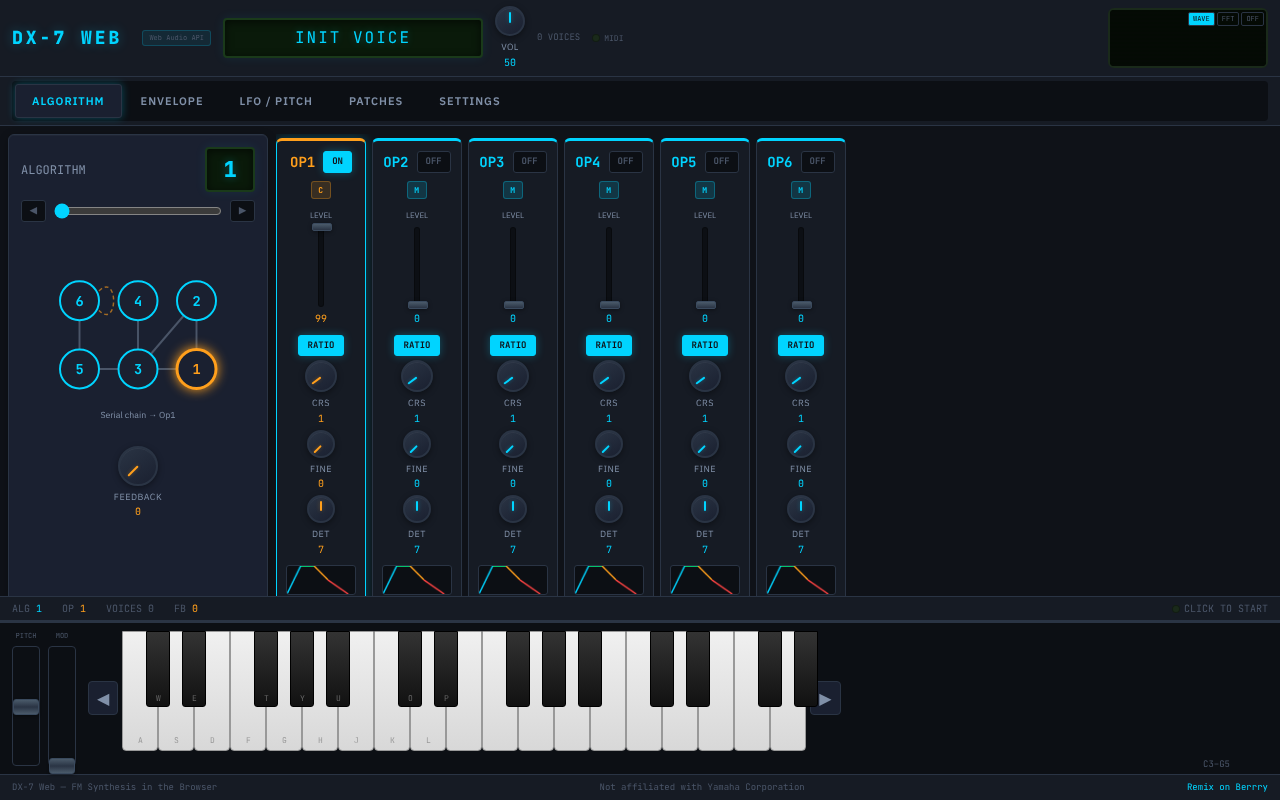Click the FINE knob on OP2

(416, 444)
